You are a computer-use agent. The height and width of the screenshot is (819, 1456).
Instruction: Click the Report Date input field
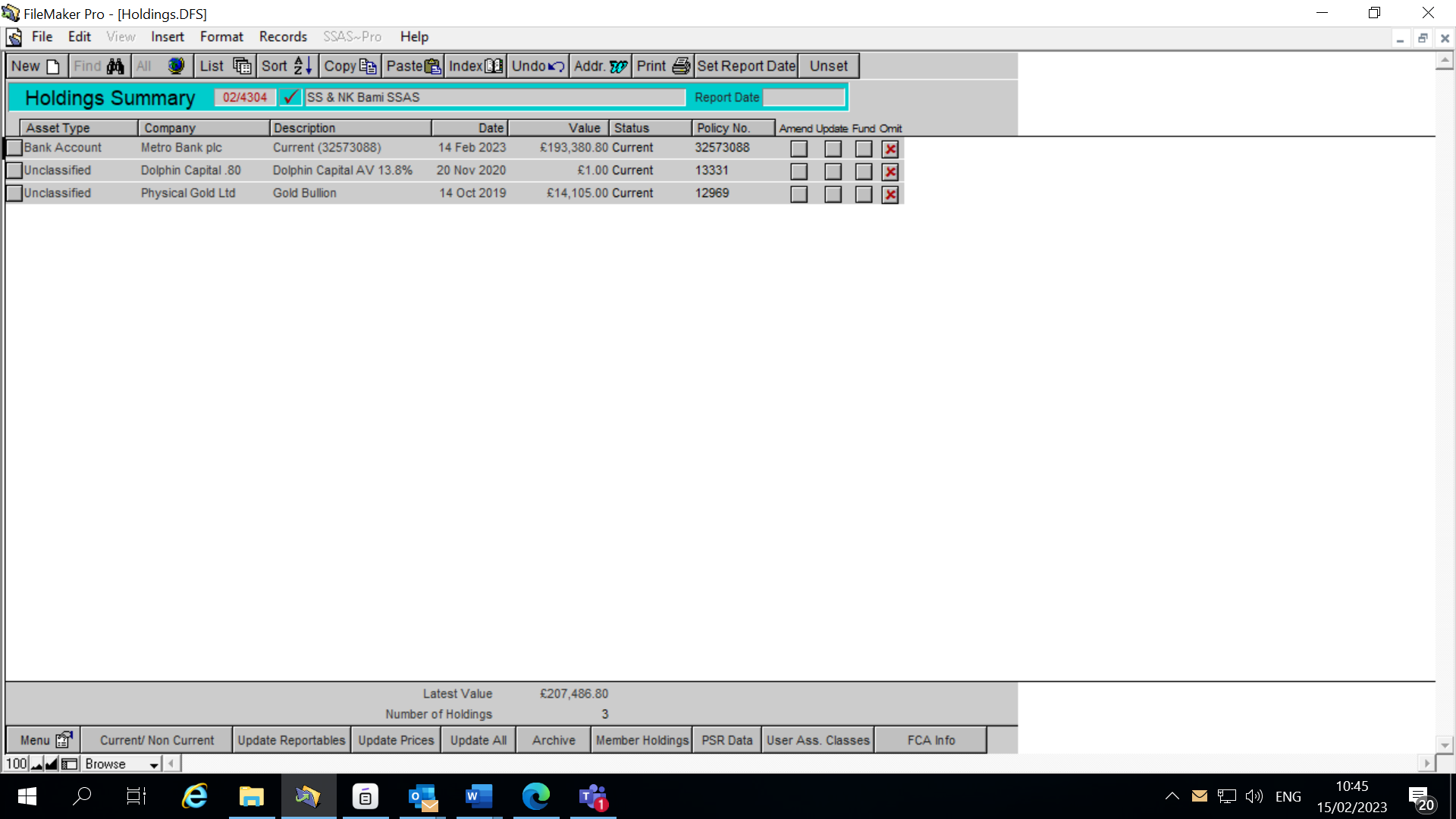(x=804, y=97)
